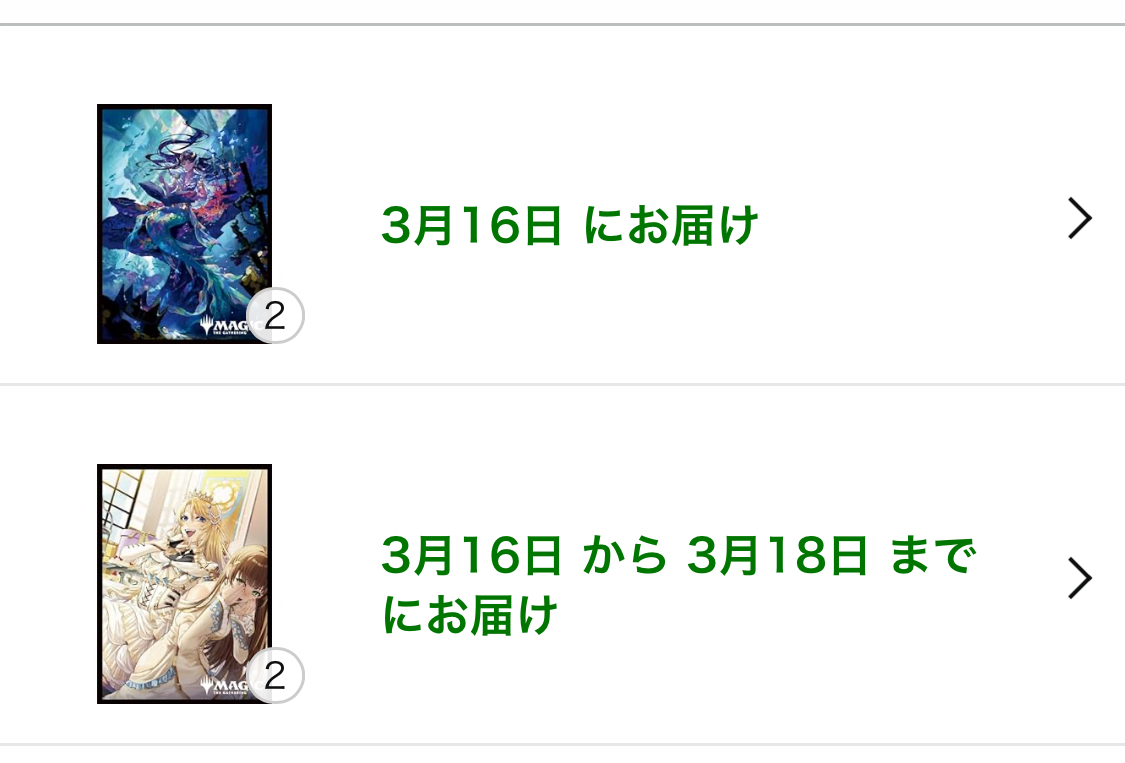
Task: Open the blue mermaid card sleeve thumbnail
Action: (x=184, y=224)
